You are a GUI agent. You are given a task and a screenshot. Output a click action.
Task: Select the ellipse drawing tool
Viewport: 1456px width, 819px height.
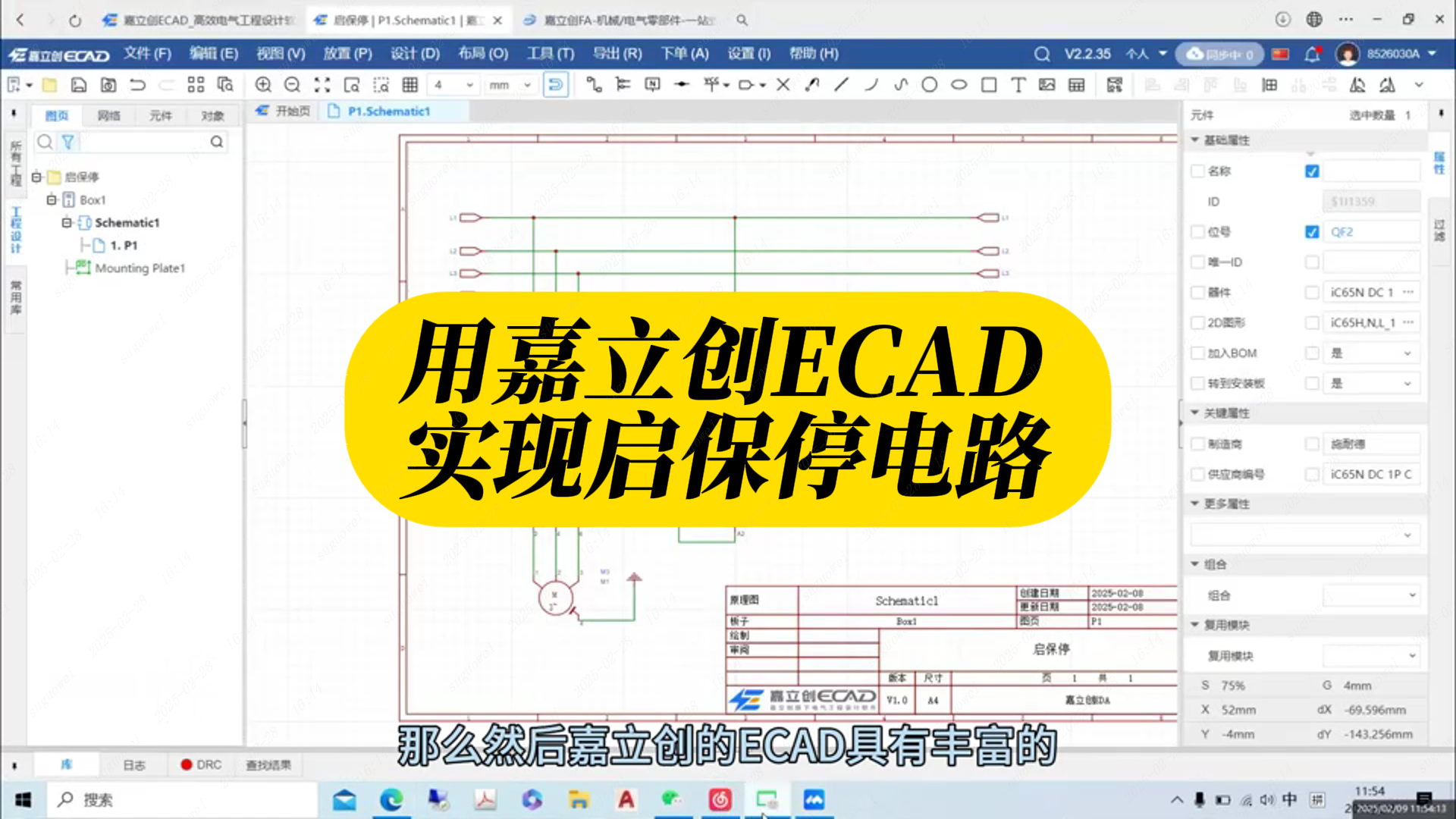(959, 85)
